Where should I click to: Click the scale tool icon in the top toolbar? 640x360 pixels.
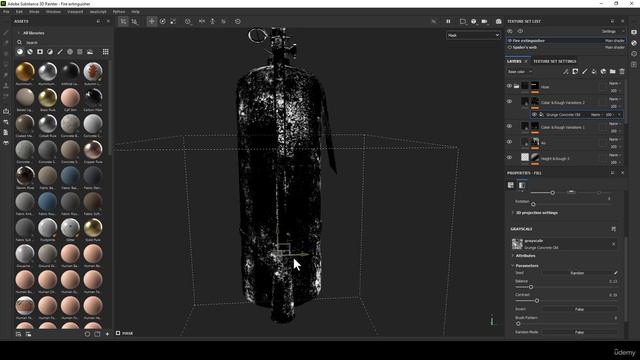[x=173, y=21]
